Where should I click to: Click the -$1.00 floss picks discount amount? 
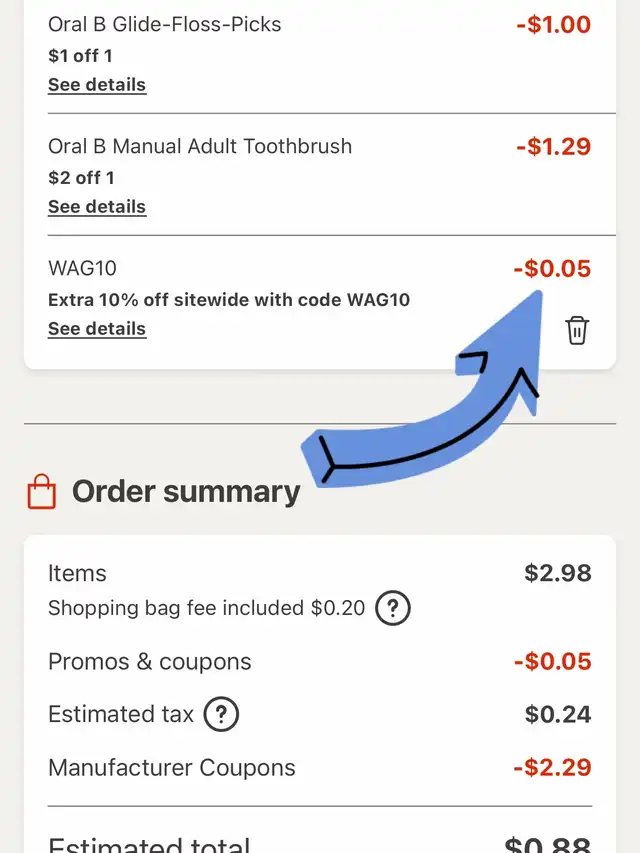[x=553, y=24]
